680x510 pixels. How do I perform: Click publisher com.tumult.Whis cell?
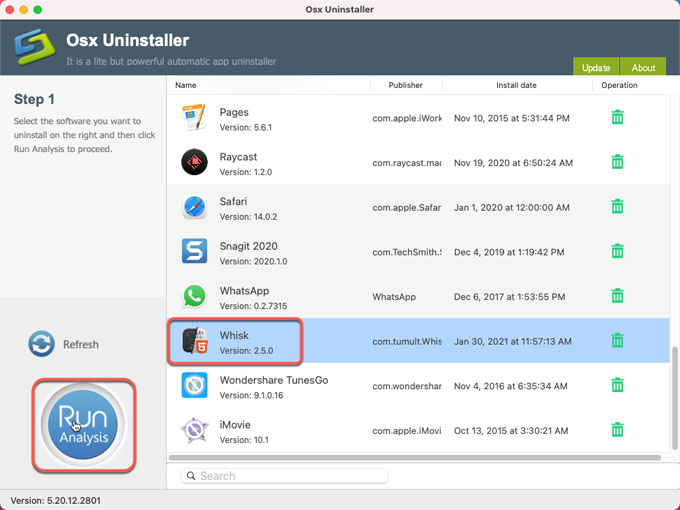pyautogui.click(x=407, y=342)
